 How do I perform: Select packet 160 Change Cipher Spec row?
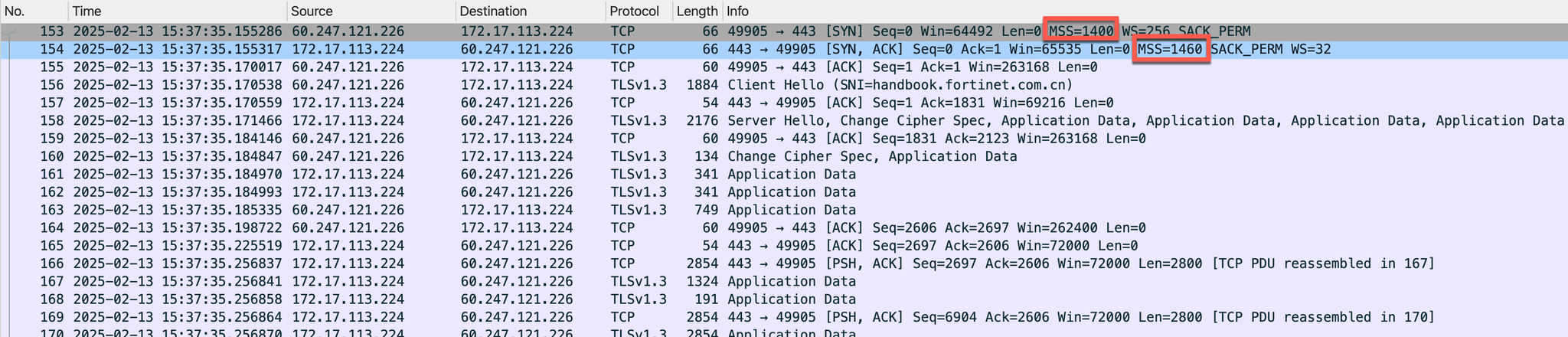[784, 156]
